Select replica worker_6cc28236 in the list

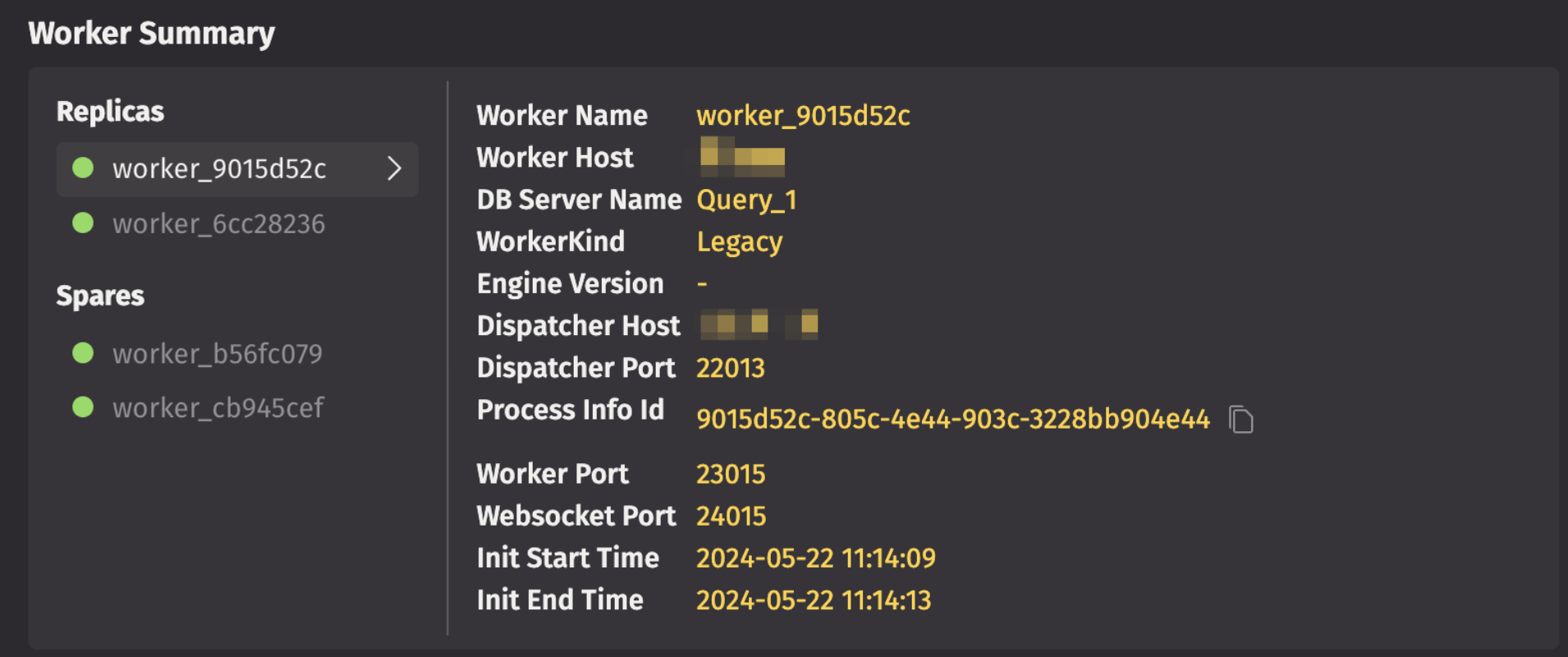218,223
